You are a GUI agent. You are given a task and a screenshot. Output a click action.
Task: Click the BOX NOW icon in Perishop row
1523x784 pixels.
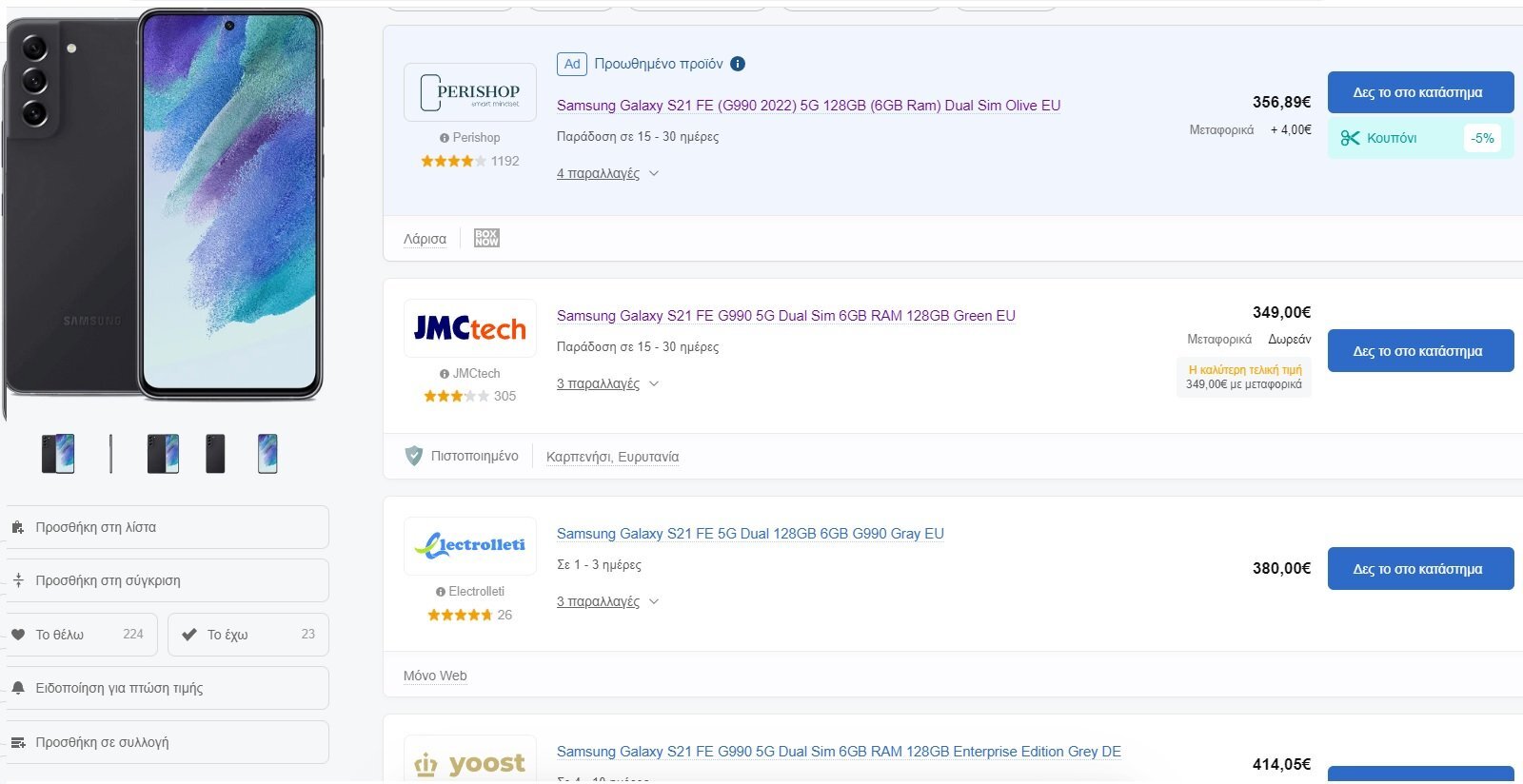coord(486,238)
